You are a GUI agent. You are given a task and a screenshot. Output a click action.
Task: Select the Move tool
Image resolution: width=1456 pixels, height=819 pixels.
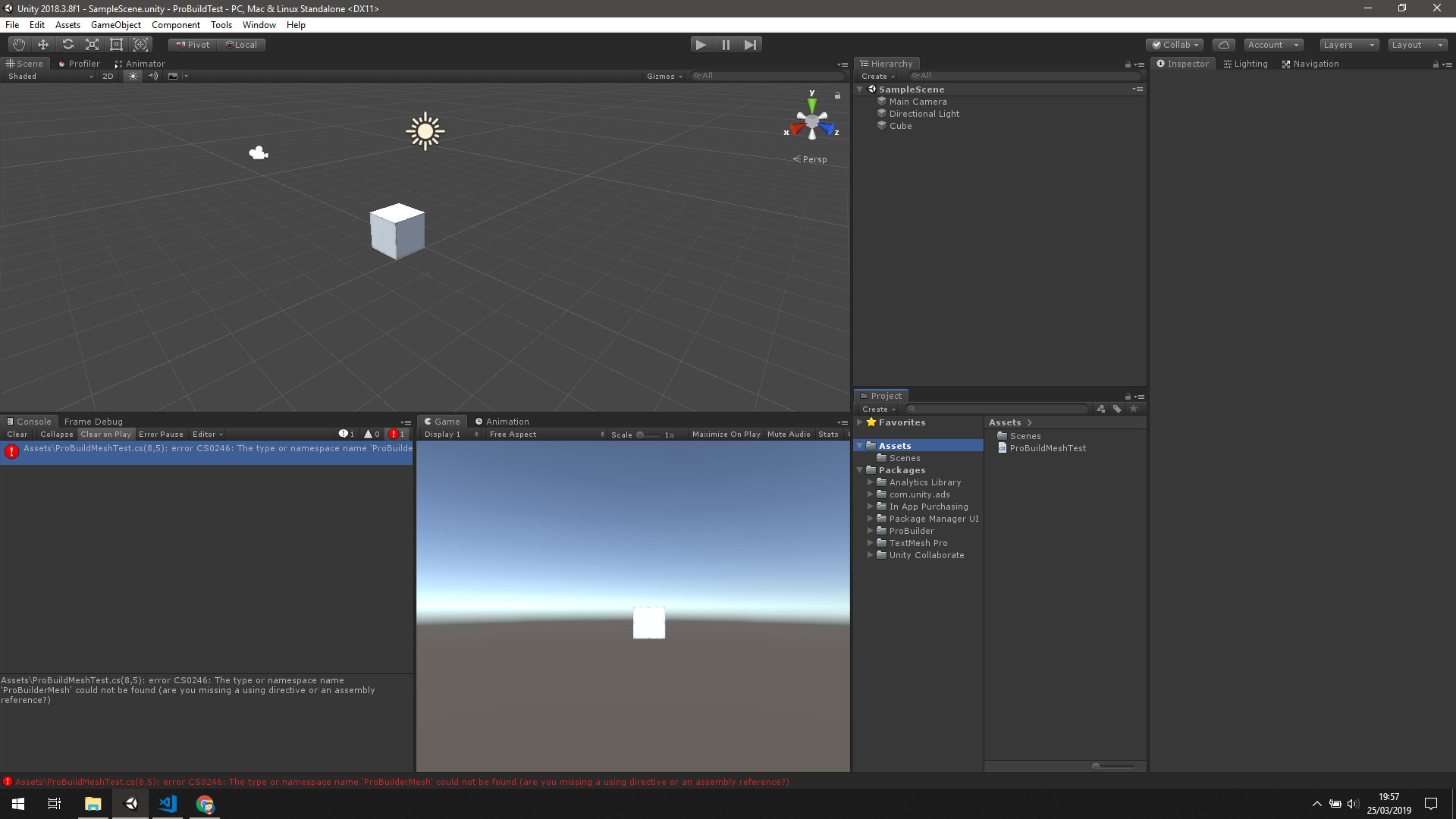(x=42, y=44)
